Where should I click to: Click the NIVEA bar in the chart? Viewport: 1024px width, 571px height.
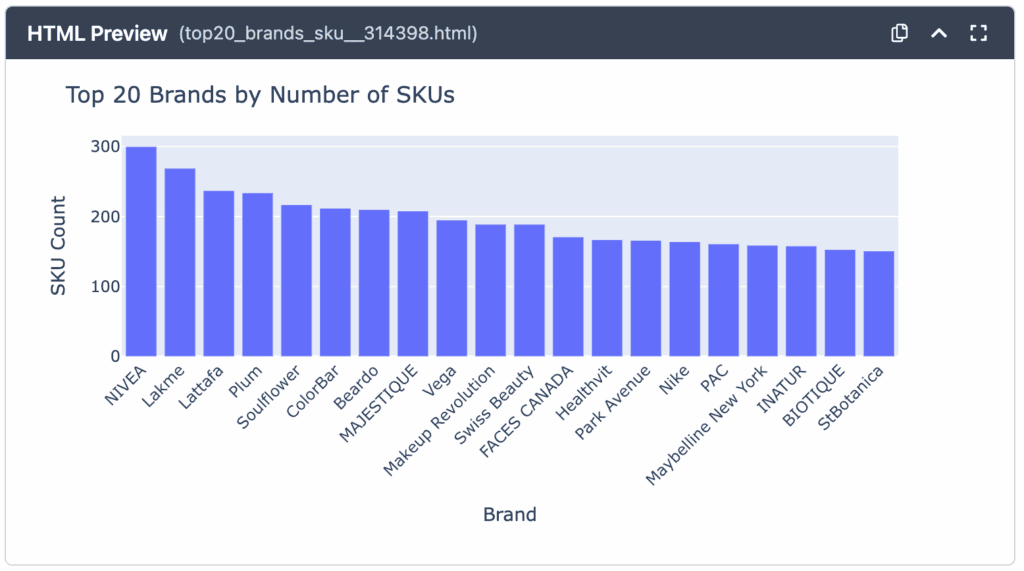pos(141,252)
